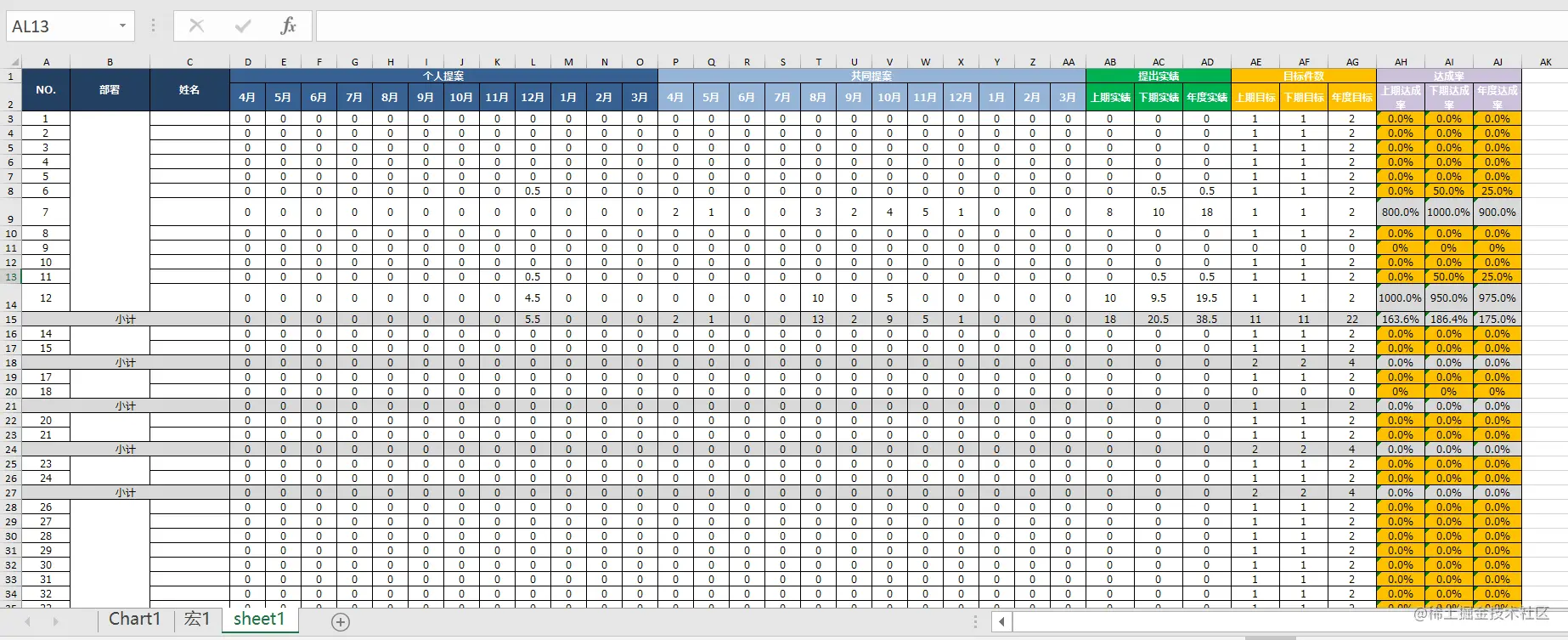The width and height of the screenshot is (1568, 640).
Task: Click the 上期实绩 column heading
Action: (x=1109, y=98)
